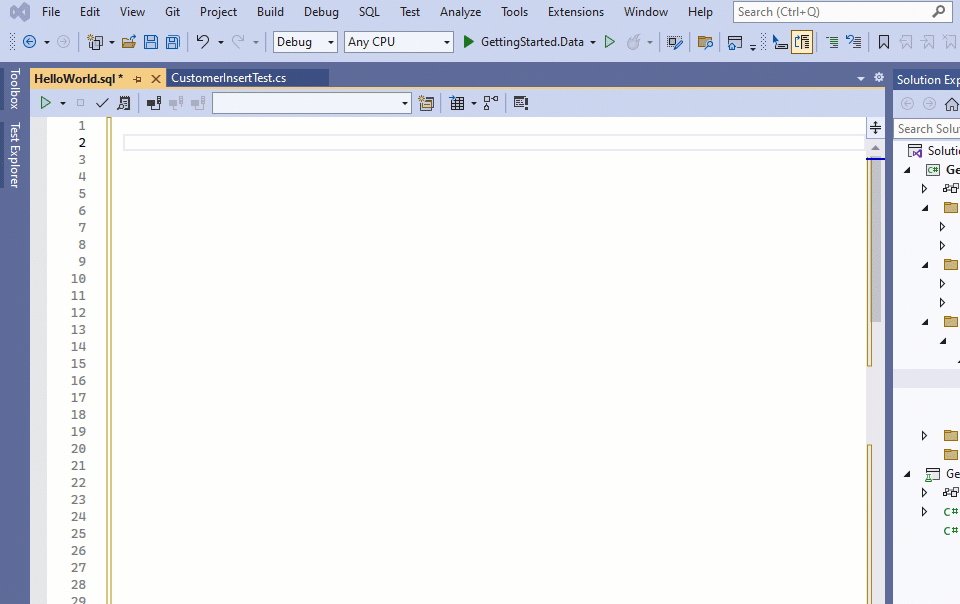Toggle the highlighted toolbar button beside cursor icon
960x604 pixels.
pos(802,42)
